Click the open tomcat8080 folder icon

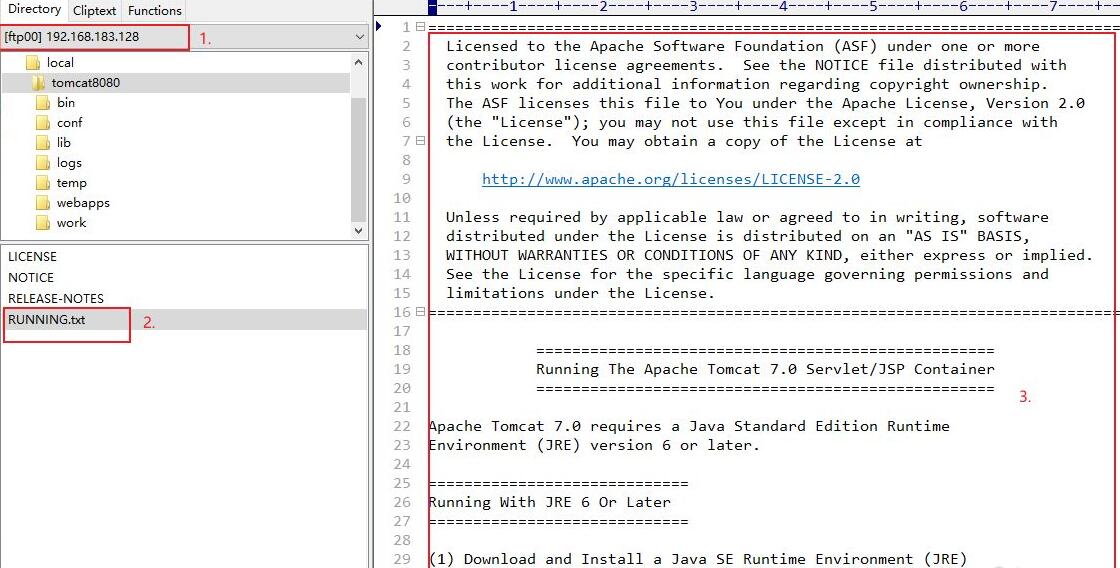pyautogui.click(x=38, y=82)
